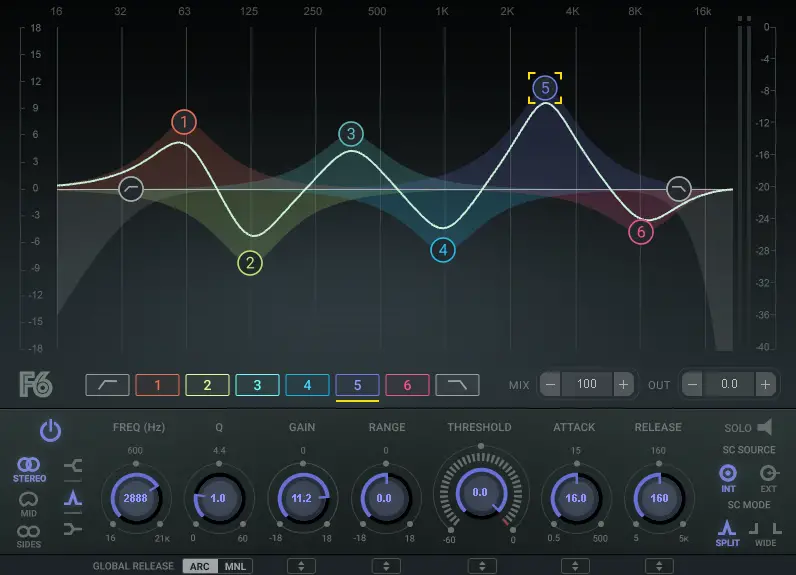
Task: Choose the bell filter shape
Action: tap(73, 497)
